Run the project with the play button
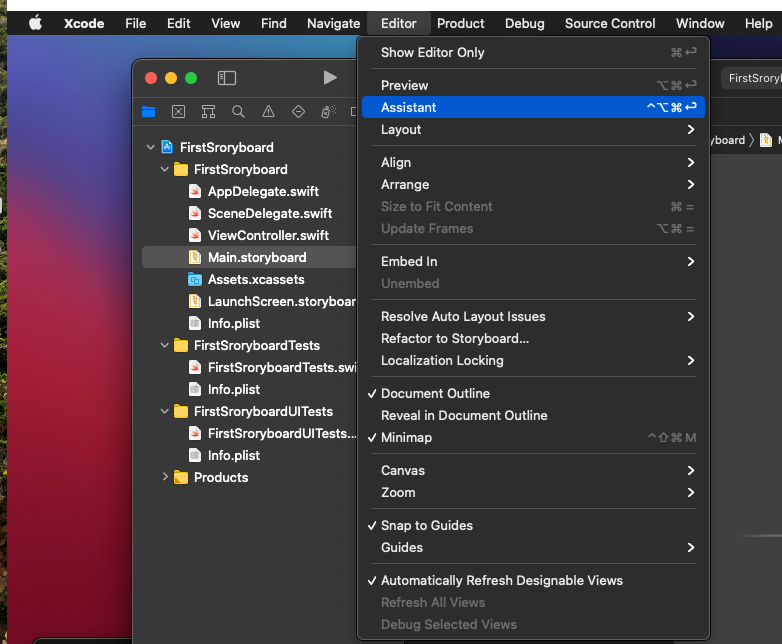The height and width of the screenshot is (644, 782). coord(330,78)
